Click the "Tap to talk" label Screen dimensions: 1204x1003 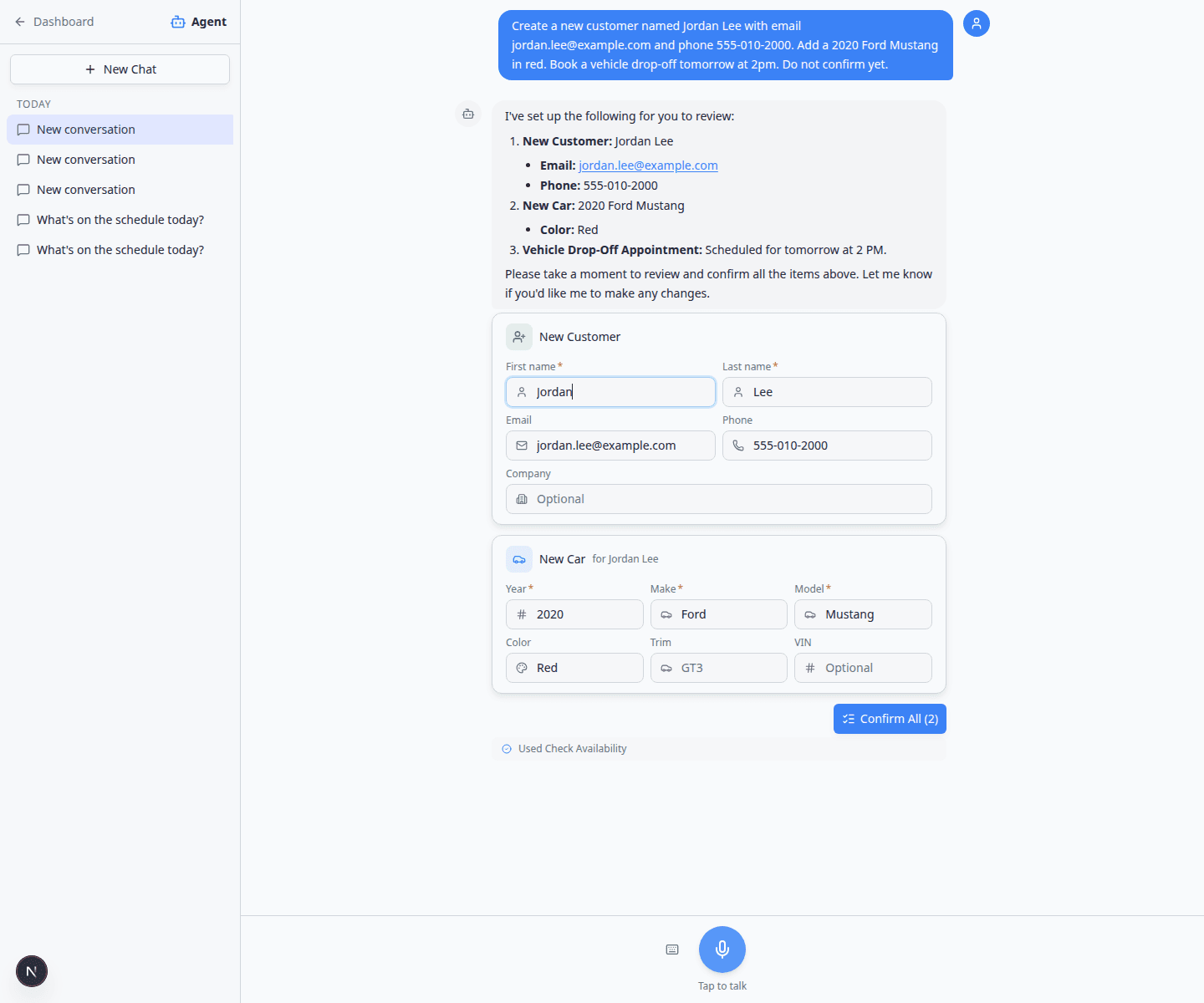pos(722,986)
